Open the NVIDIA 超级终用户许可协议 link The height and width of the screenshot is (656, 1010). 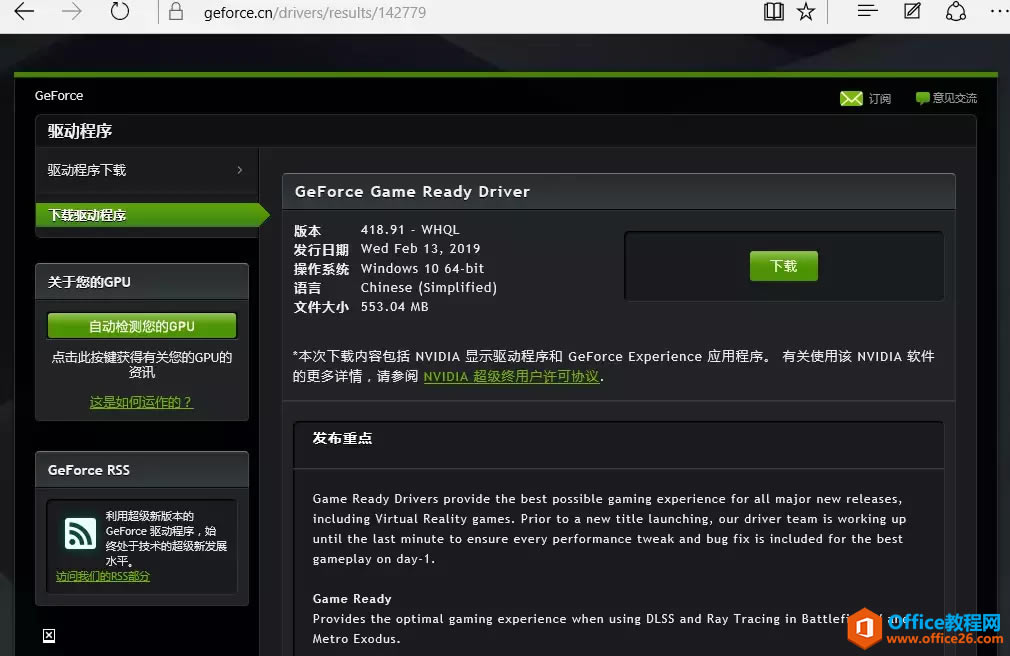(x=511, y=376)
